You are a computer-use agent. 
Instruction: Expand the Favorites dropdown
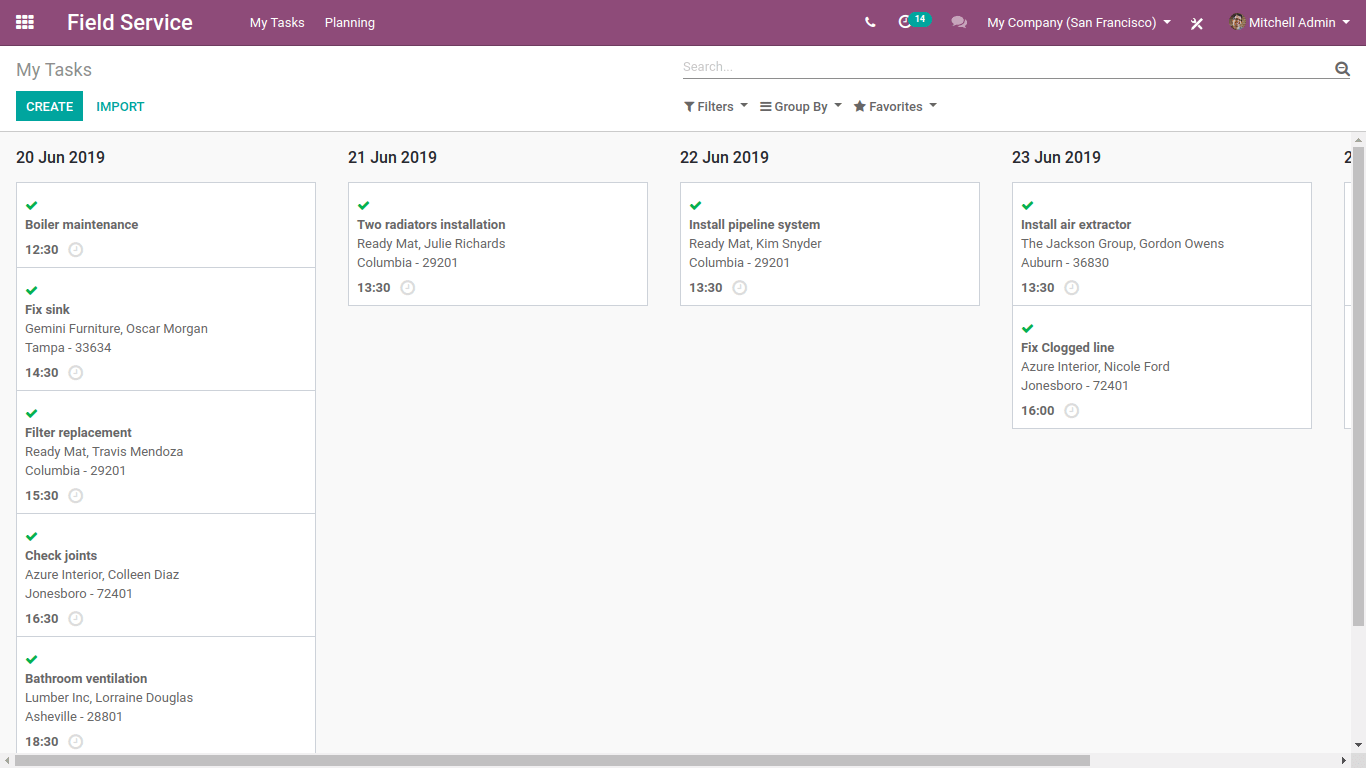point(895,107)
